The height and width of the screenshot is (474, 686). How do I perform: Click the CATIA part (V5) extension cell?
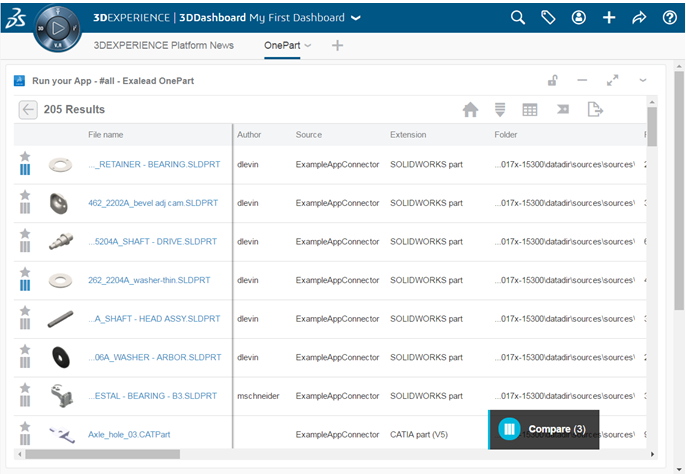tap(419, 435)
